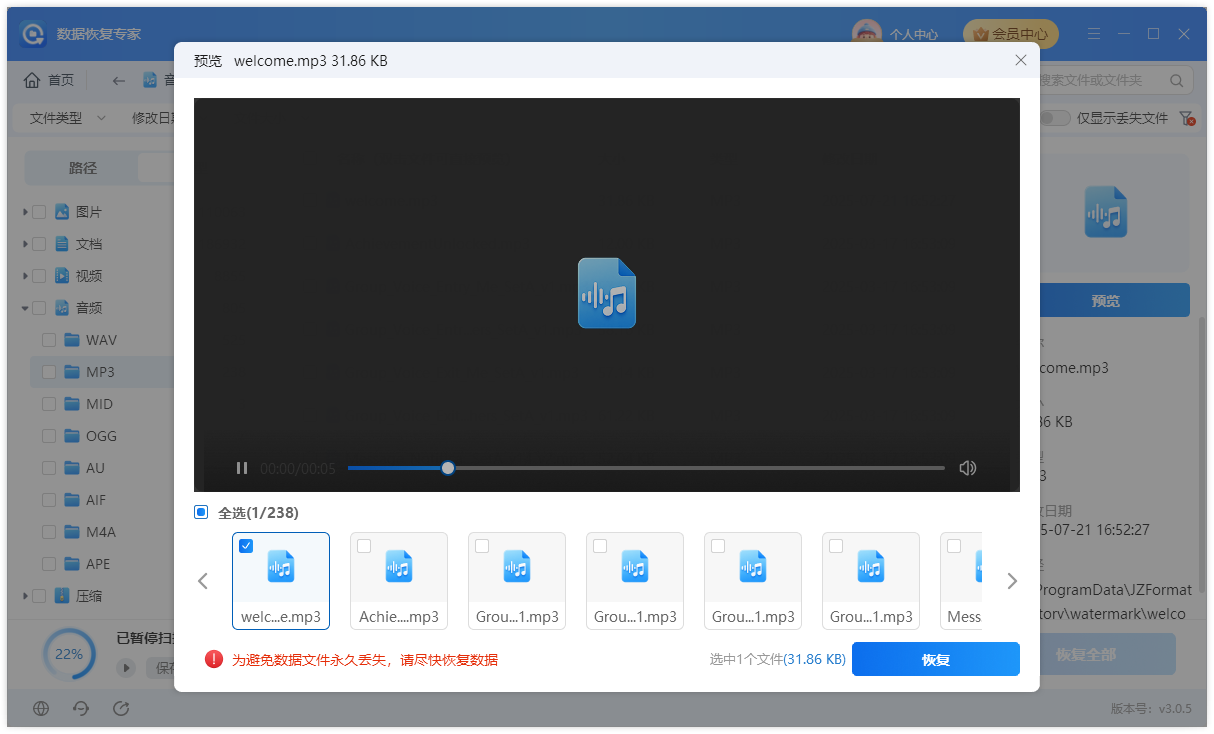Image resolution: width=1214 pixels, height=734 pixels.
Task: Click the globe icon in bottom bar
Action: pyautogui.click(x=41, y=709)
